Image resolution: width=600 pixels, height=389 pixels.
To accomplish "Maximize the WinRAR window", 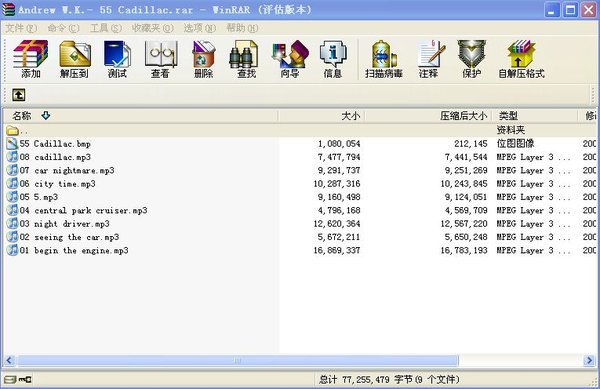I will (570, 10).
